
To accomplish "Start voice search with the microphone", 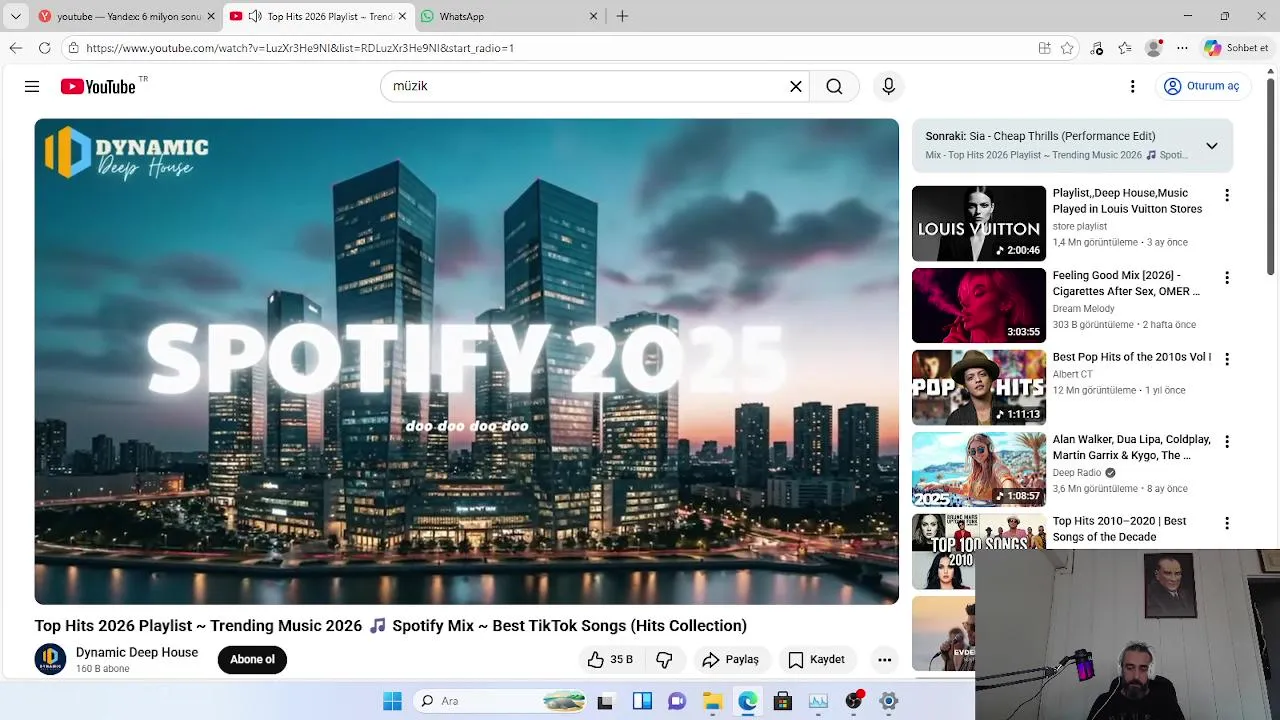I will click(x=888, y=87).
